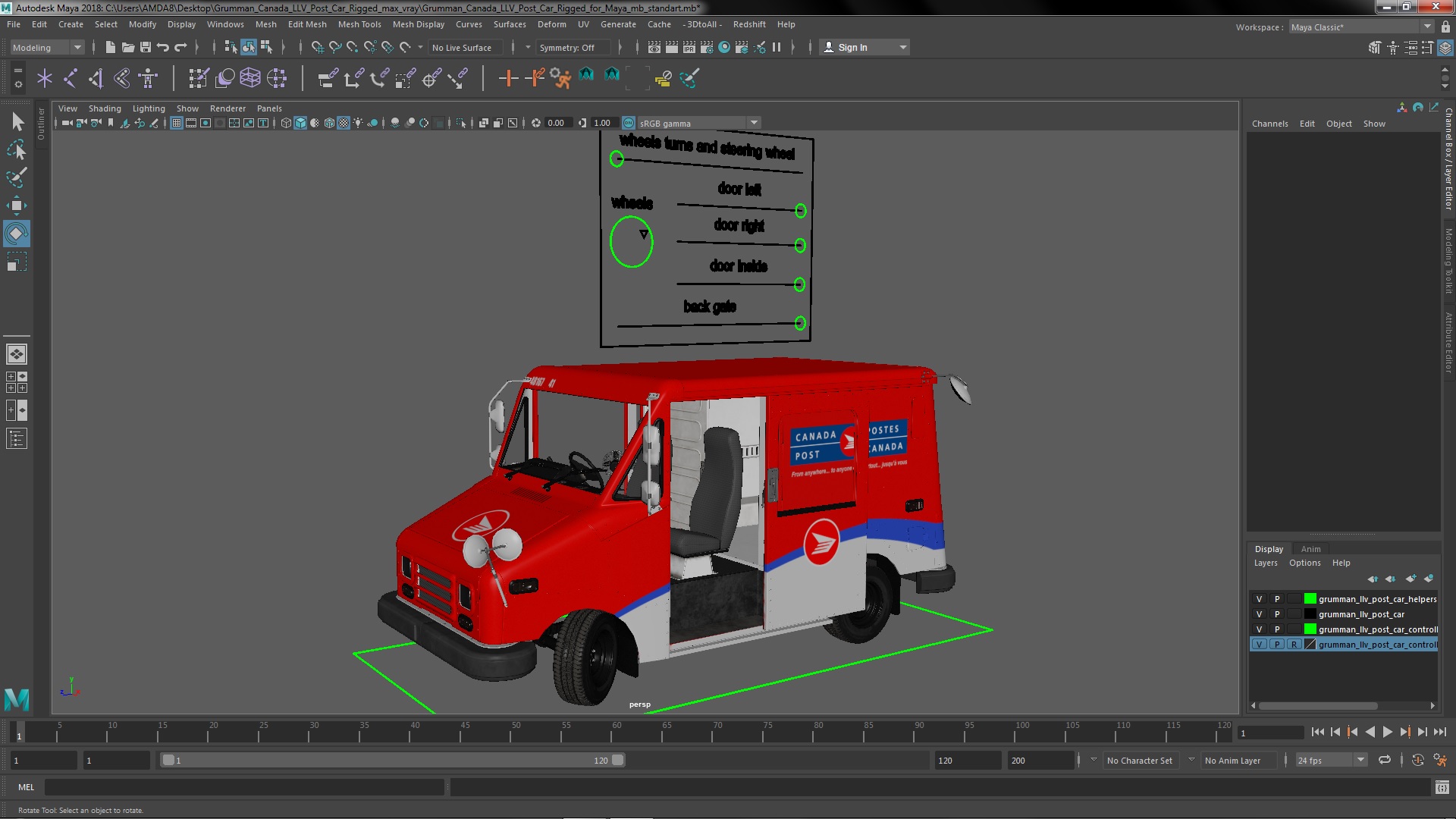
Task: Toggle sRGB gamma color management icon
Action: tap(629, 123)
